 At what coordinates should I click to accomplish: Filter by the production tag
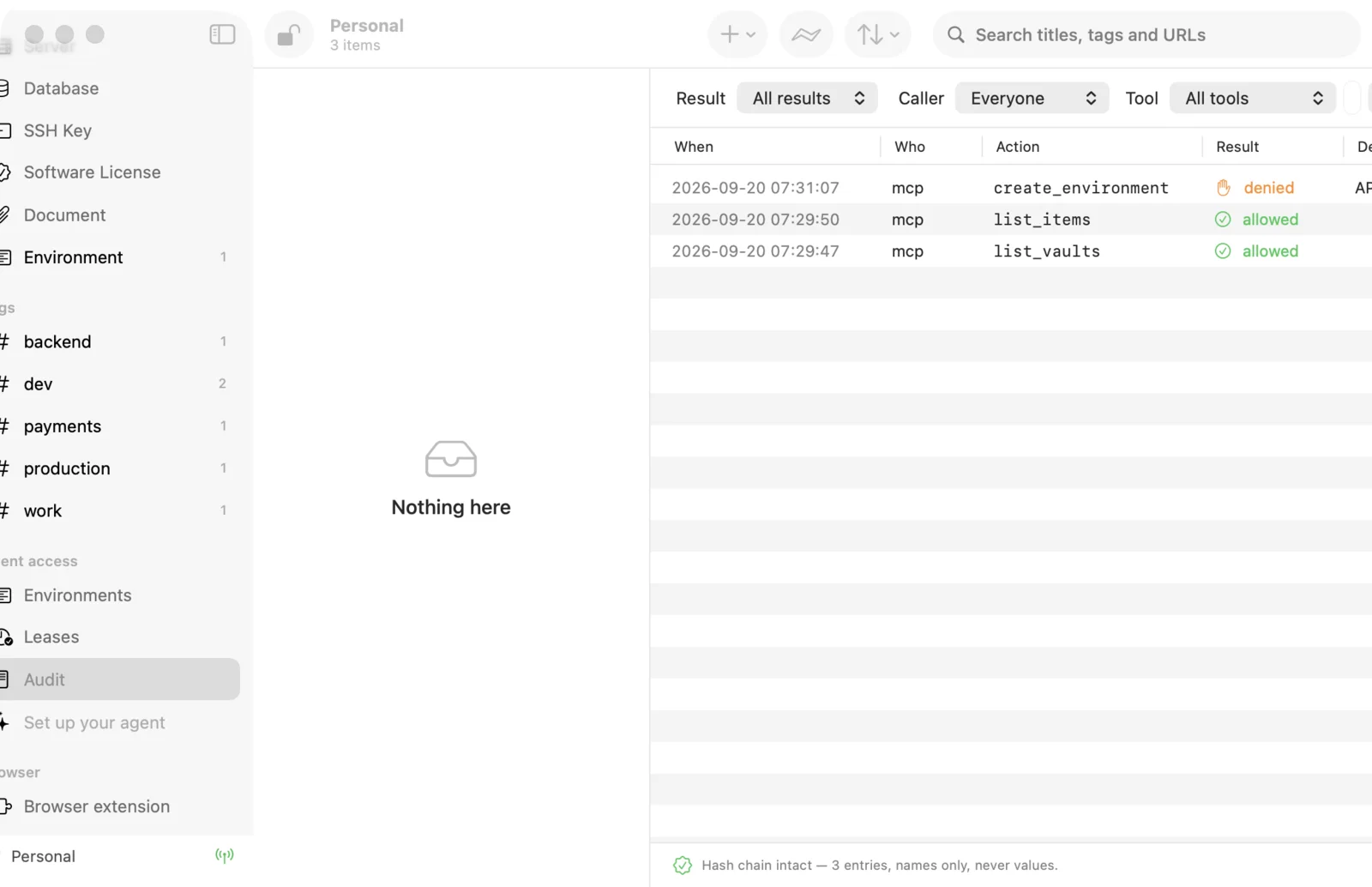pos(120,468)
